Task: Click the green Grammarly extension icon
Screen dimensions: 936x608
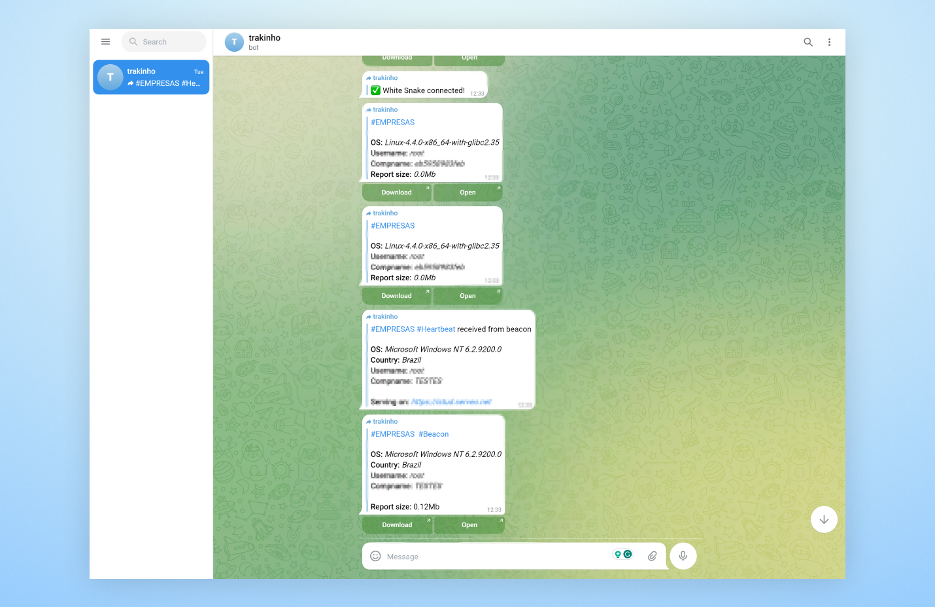Action: 628,555
